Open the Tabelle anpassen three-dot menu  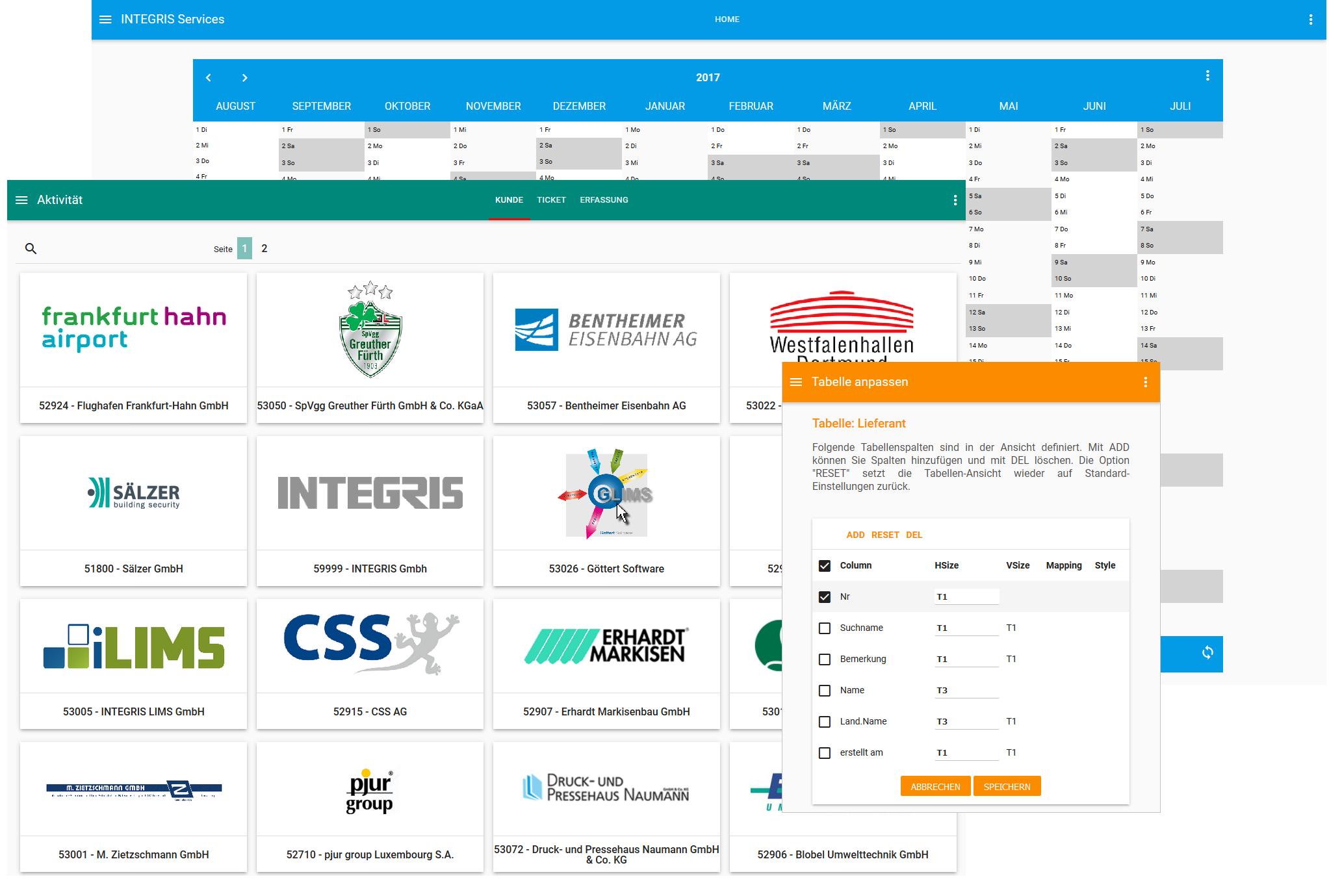tap(1145, 382)
